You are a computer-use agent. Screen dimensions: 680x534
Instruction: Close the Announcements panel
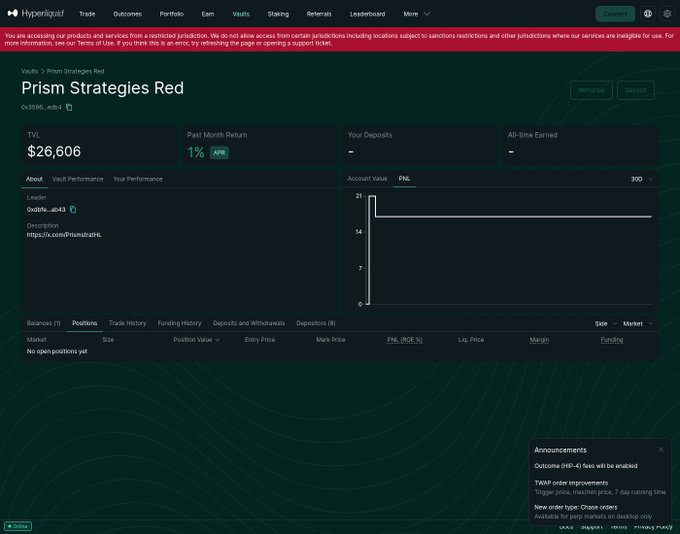tap(660, 450)
